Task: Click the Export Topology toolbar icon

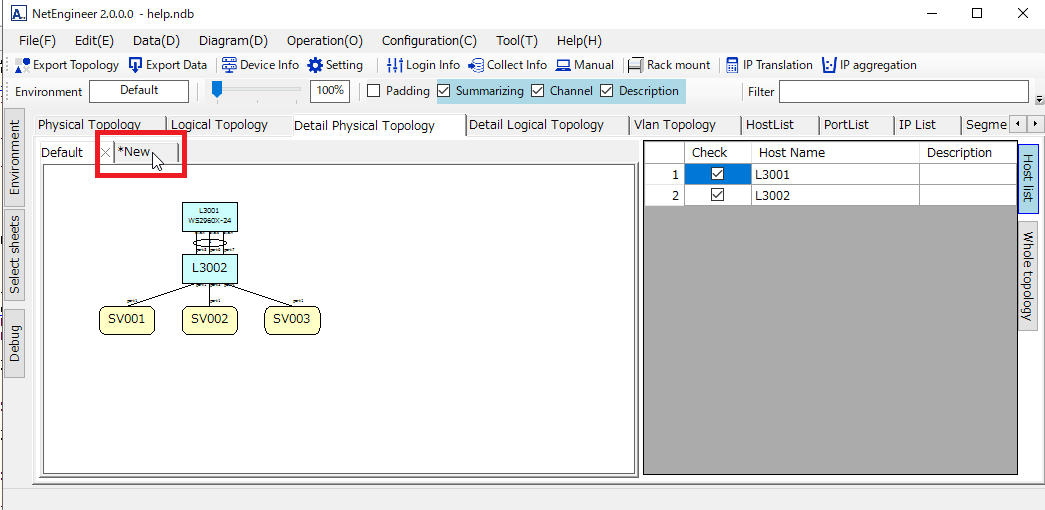Action: tap(24, 65)
